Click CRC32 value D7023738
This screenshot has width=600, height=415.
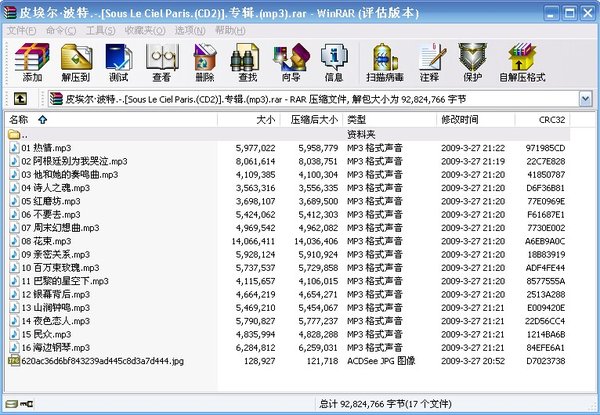point(546,361)
